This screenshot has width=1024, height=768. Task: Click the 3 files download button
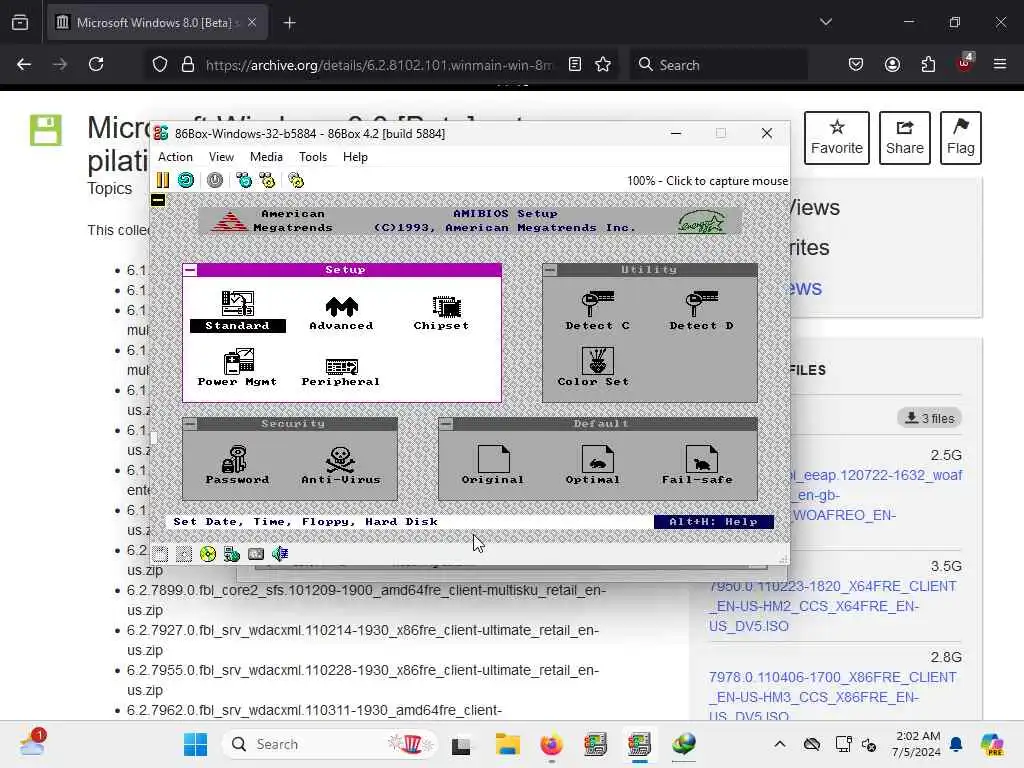tap(929, 418)
